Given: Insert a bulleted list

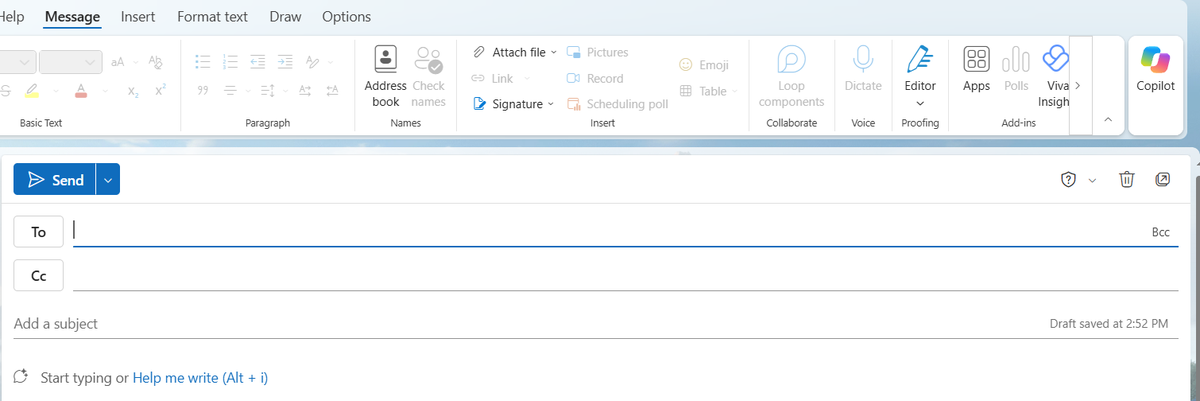Looking at the screenshot, I should pyautogui.click(x=202, y=62).
